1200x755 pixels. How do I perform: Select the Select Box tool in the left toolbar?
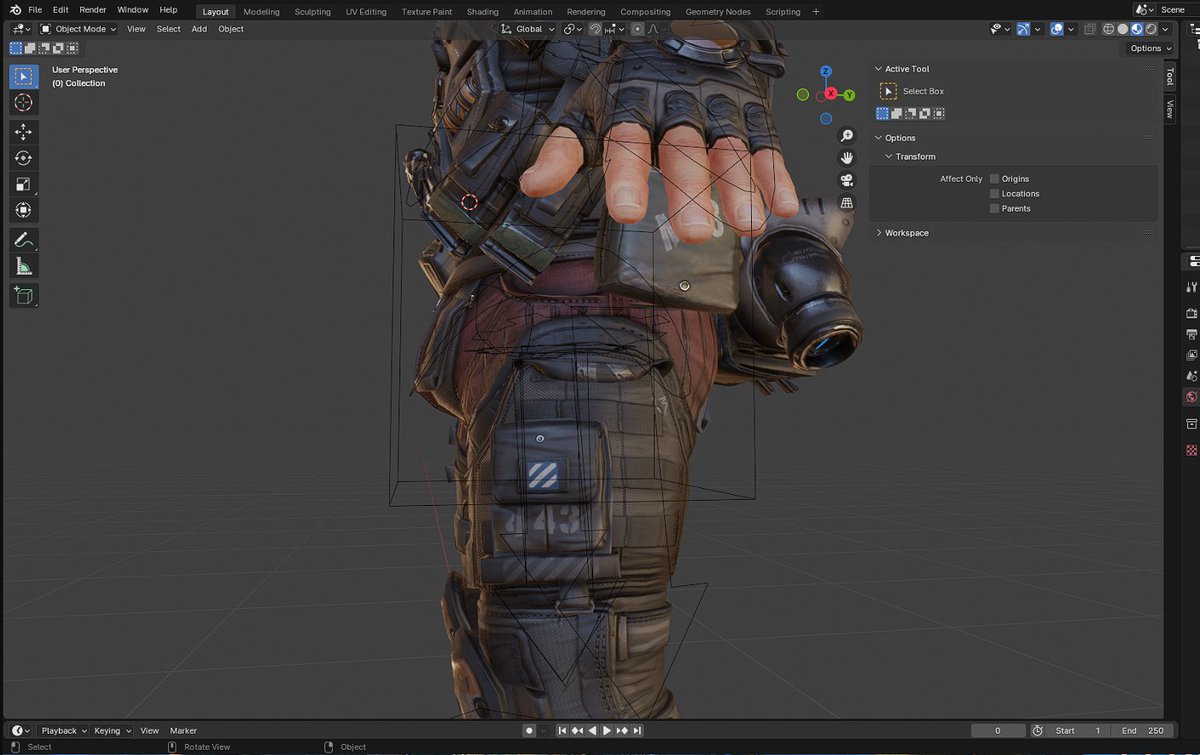pos(24,76)
